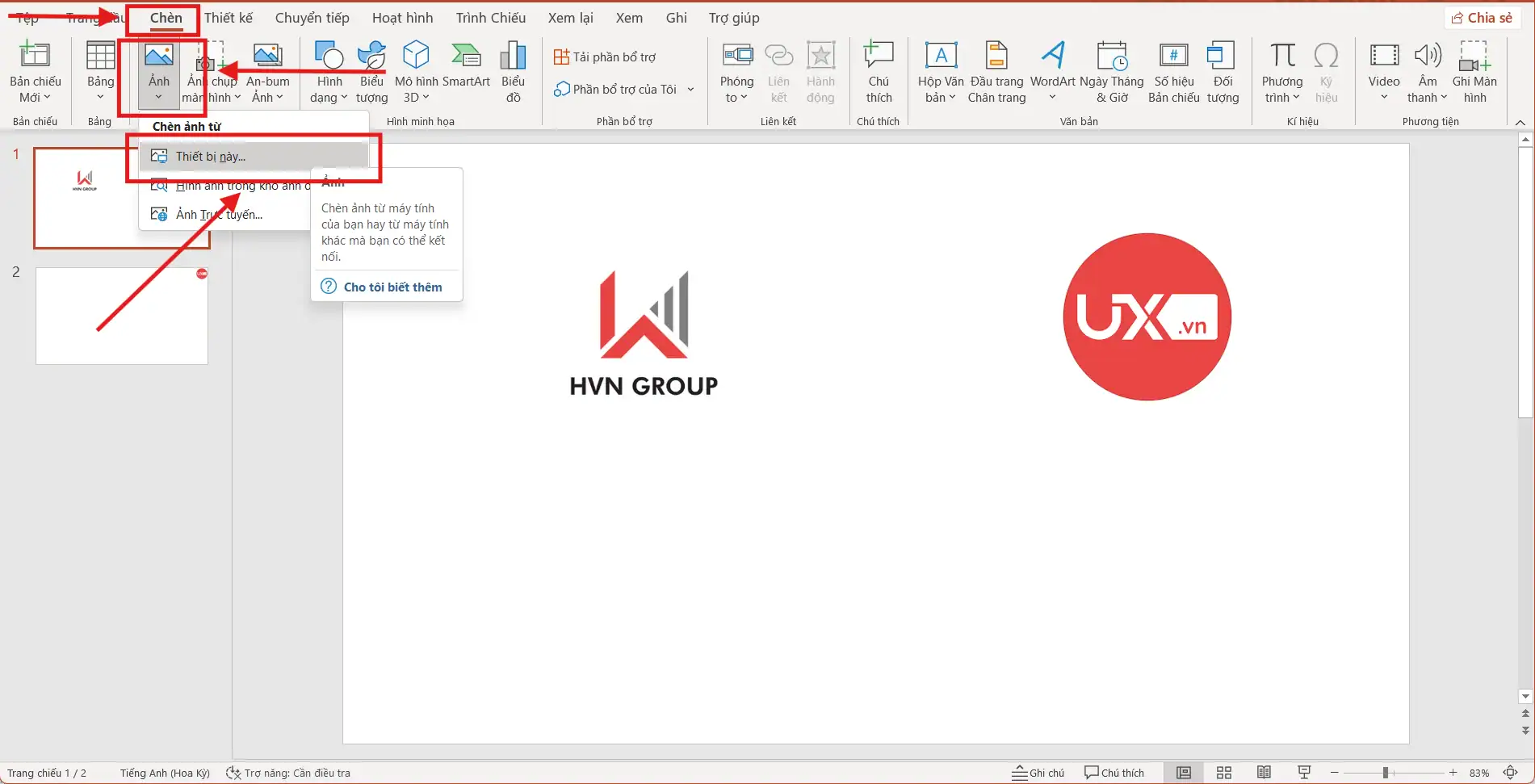Insert a Chú thích comment
Viewport: 1535px width, 784px height.
879,71
